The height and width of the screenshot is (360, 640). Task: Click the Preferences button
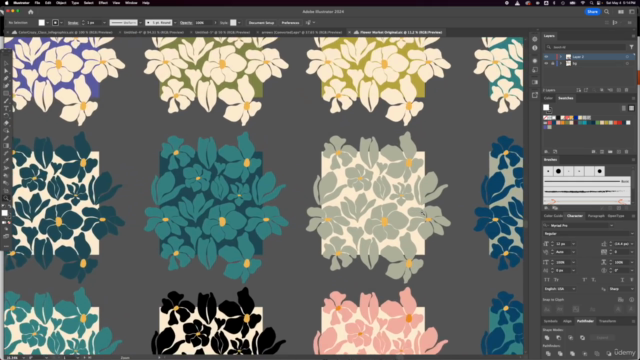[x=290, y=23]
